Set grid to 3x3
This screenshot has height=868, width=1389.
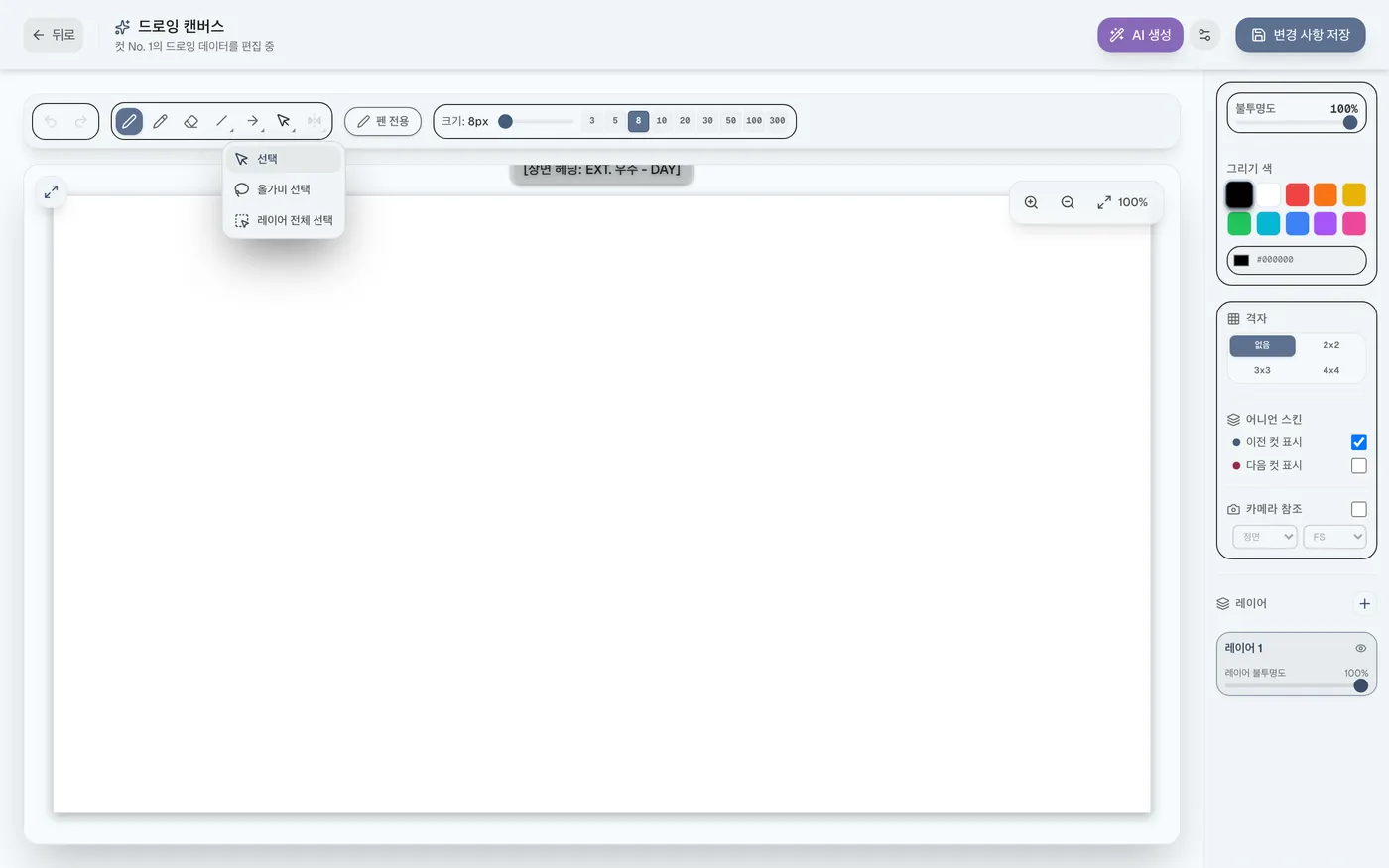(x=1262, y=370)
